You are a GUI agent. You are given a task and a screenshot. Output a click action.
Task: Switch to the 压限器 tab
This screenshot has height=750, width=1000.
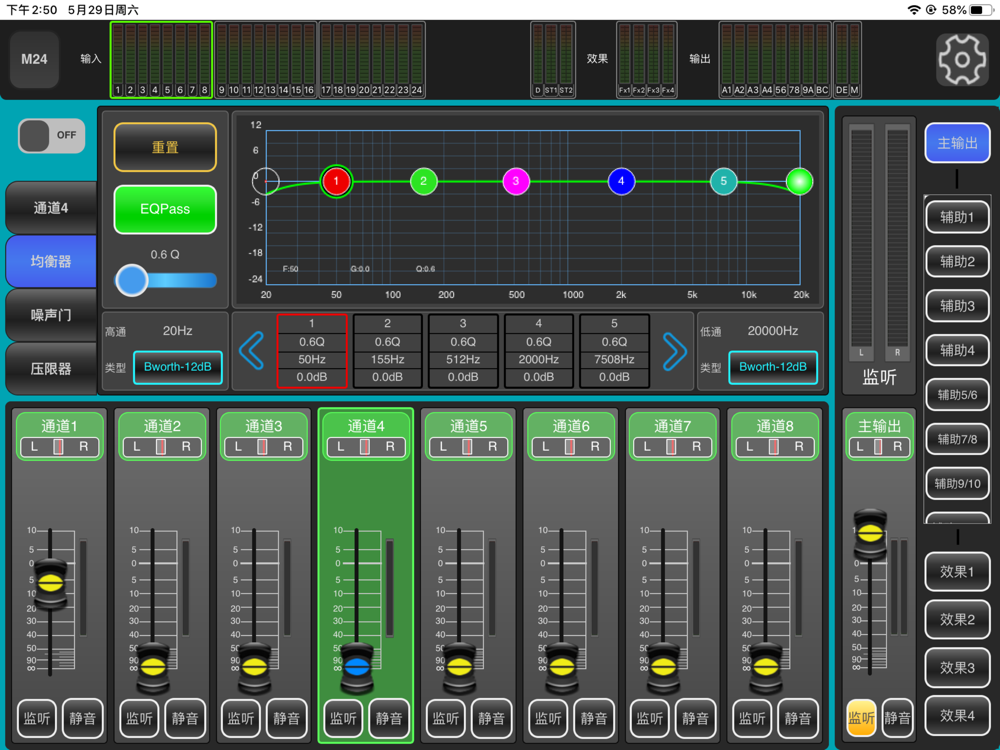pyautogui.click(x=51, y=369)
